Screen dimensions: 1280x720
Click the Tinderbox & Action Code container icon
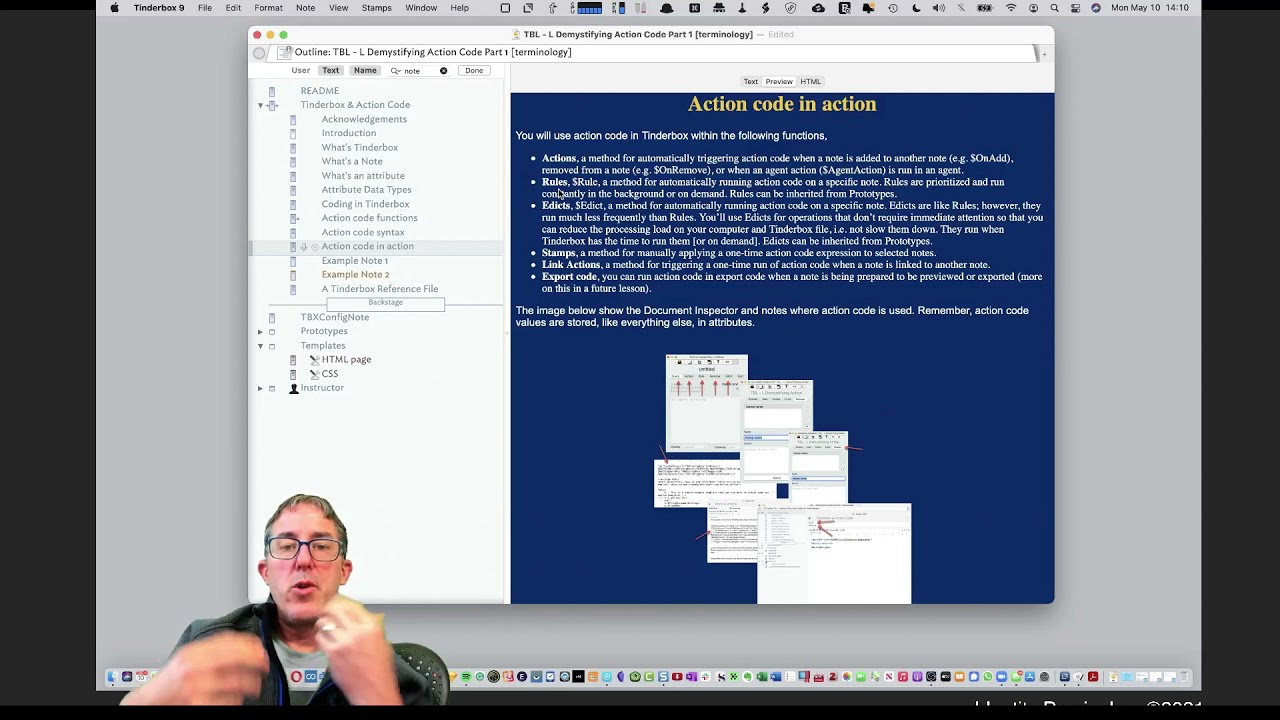pos(272,105)
